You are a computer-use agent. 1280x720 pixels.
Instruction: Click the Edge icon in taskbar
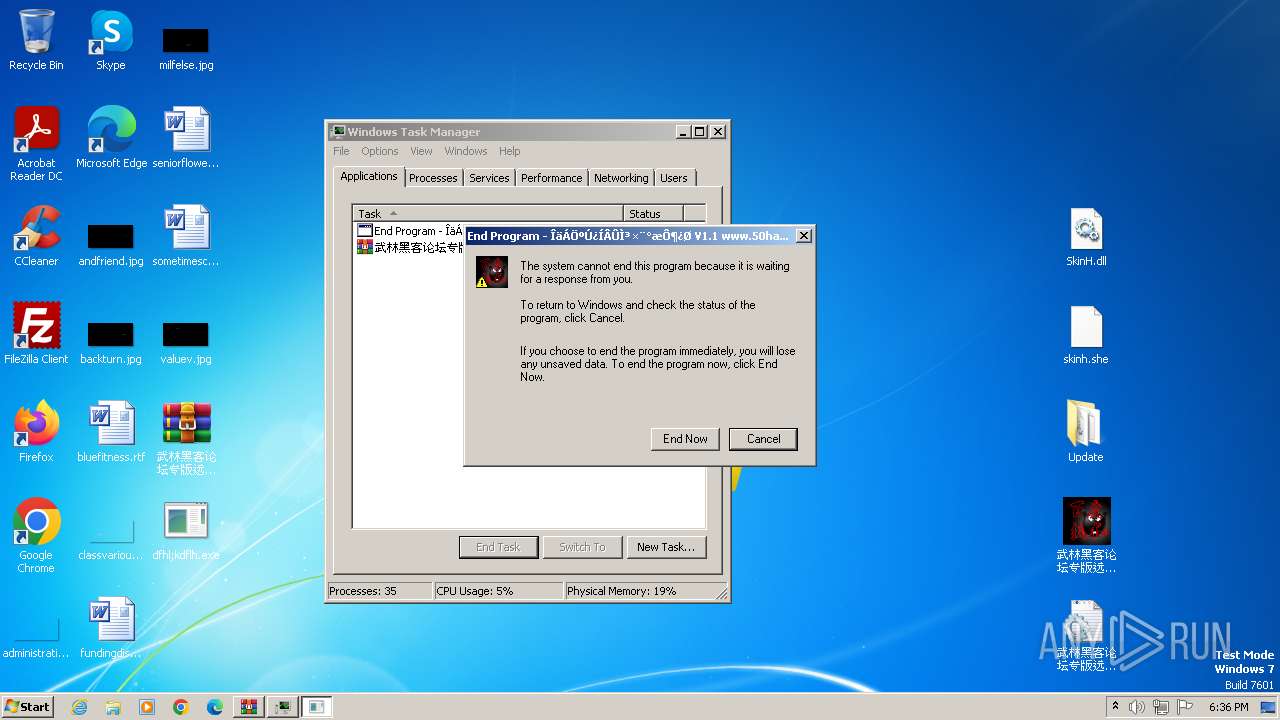(215, 707)
